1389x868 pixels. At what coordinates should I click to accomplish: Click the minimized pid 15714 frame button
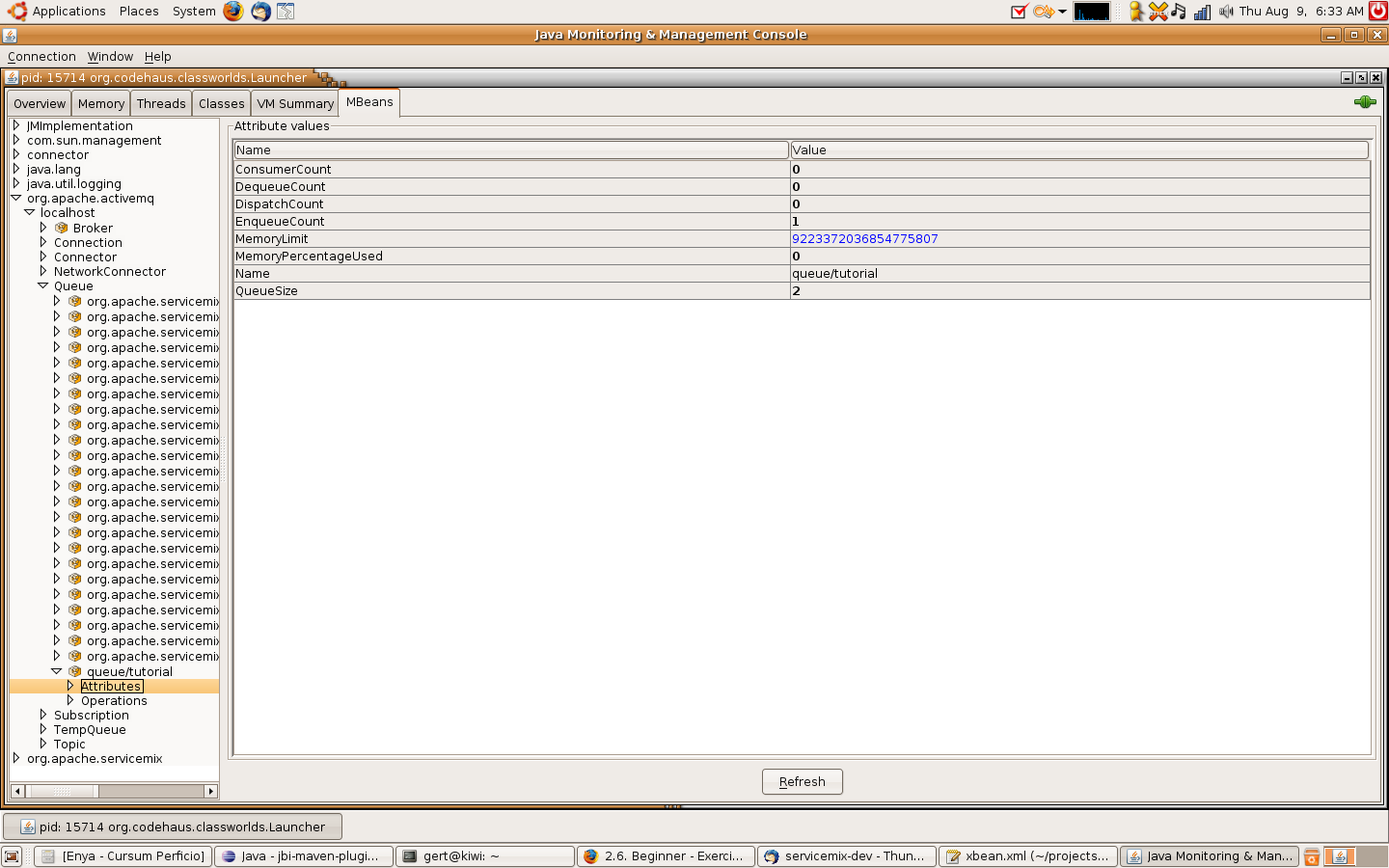174,827
